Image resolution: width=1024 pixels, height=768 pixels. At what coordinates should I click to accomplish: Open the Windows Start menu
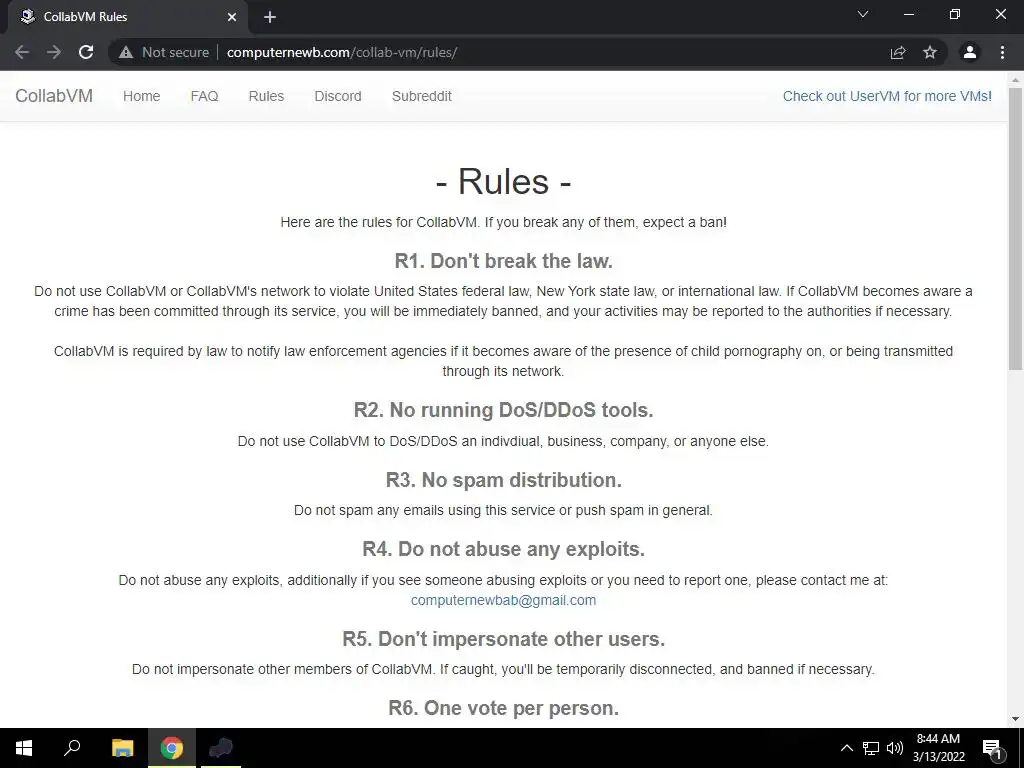(24, 748)
